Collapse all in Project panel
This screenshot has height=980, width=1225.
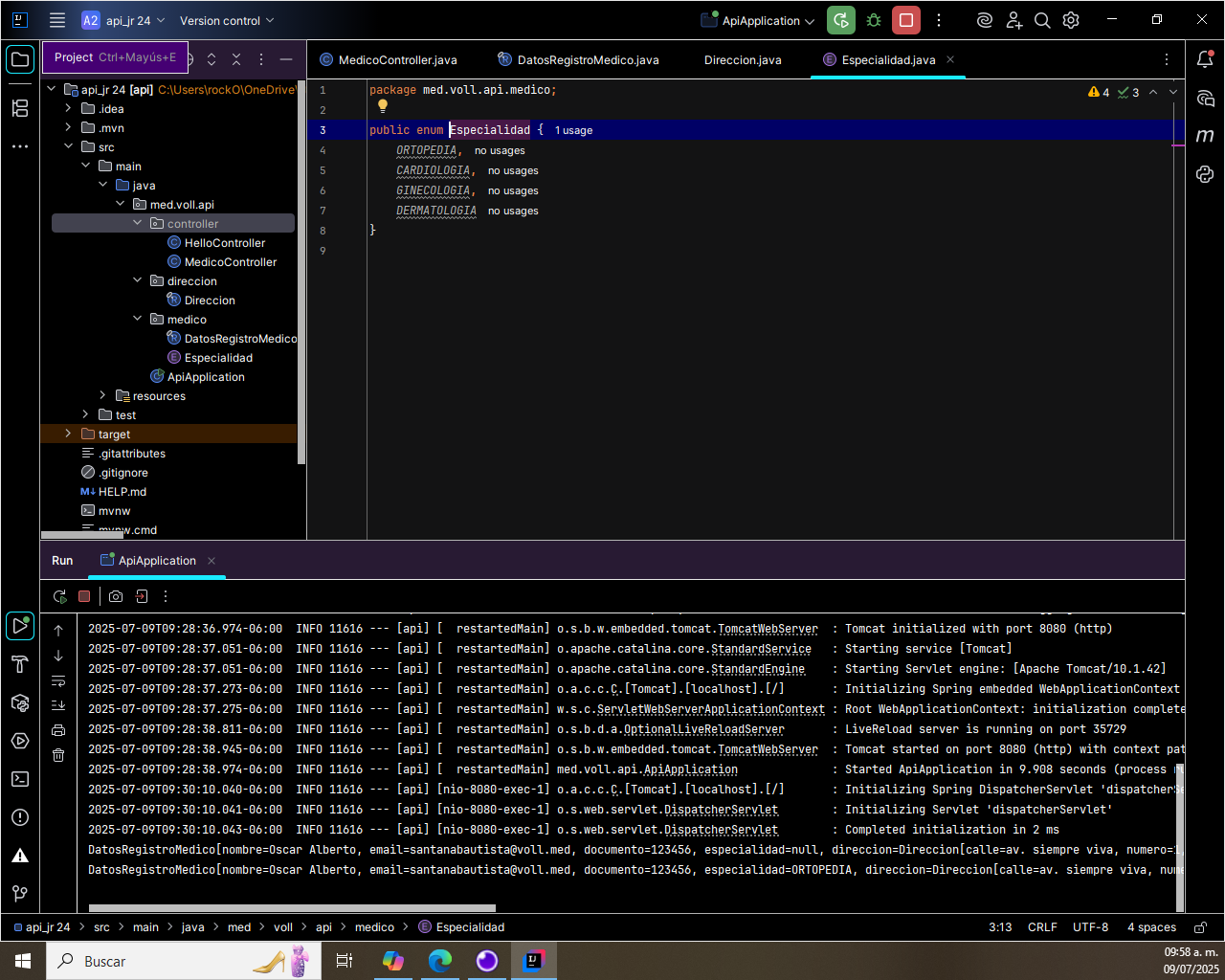(x=236, y=59)
